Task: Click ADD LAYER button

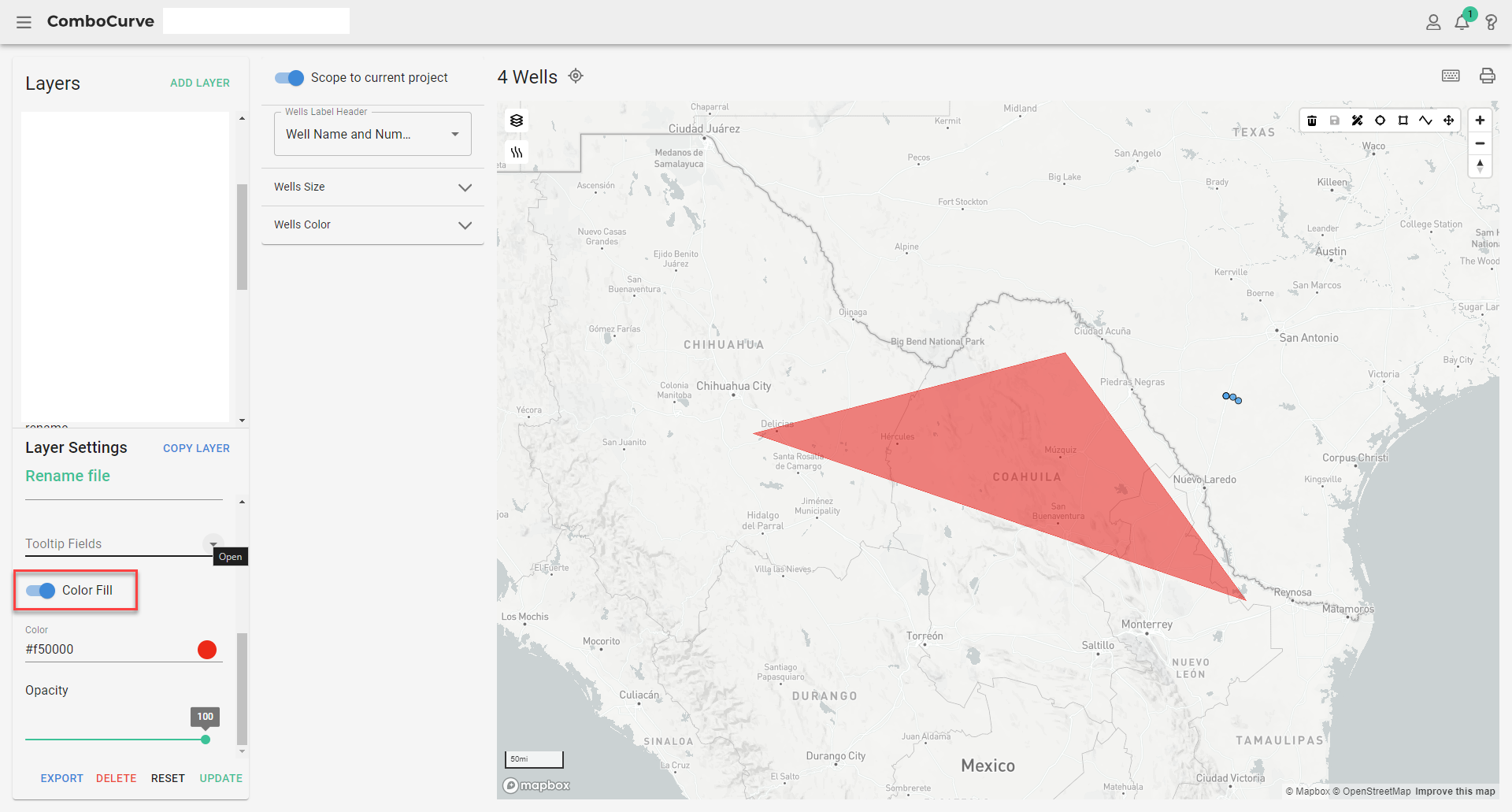Action: click(x=200, y=83)
